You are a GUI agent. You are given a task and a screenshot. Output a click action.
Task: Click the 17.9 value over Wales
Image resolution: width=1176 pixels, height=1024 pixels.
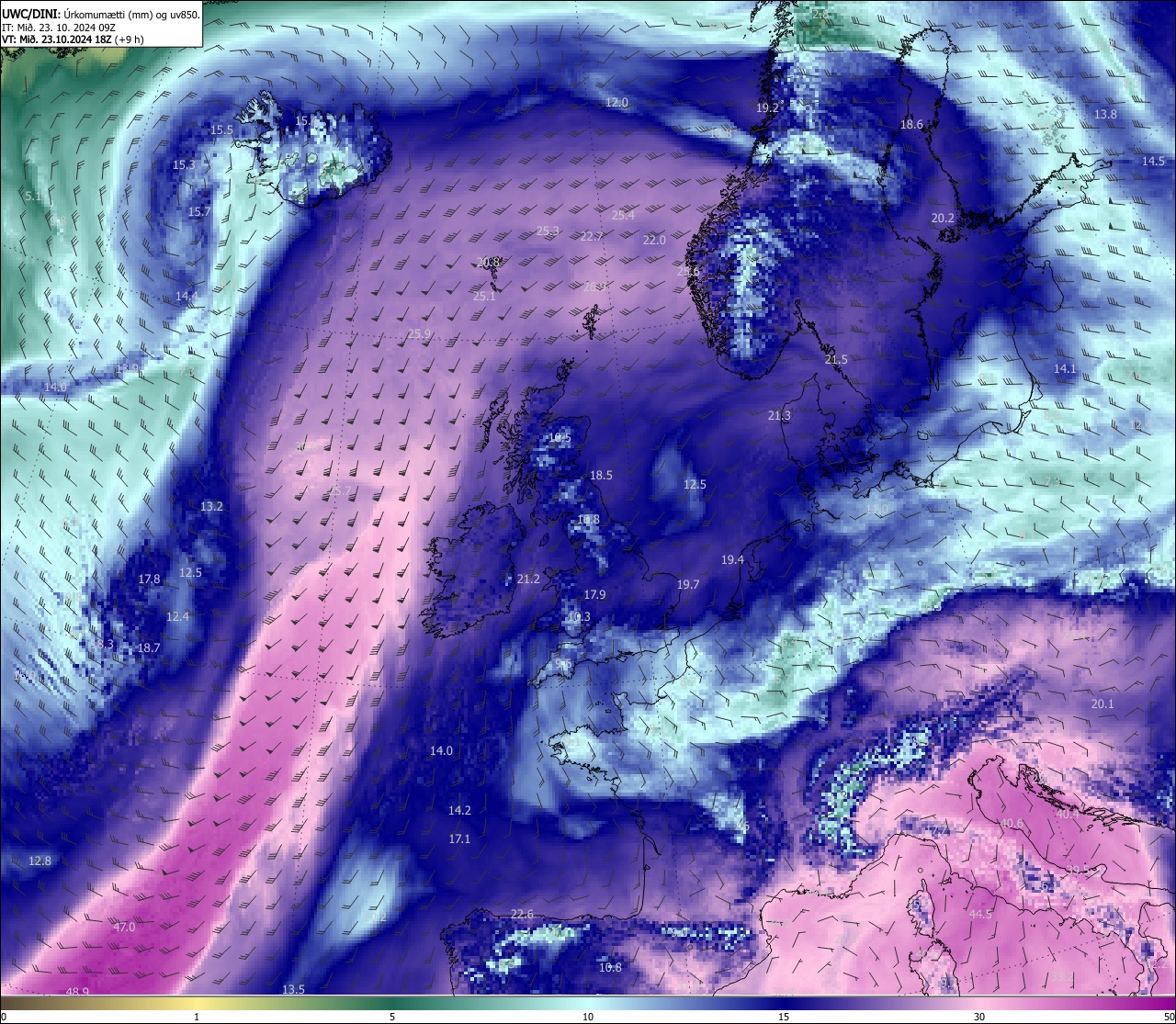point(594,595)
